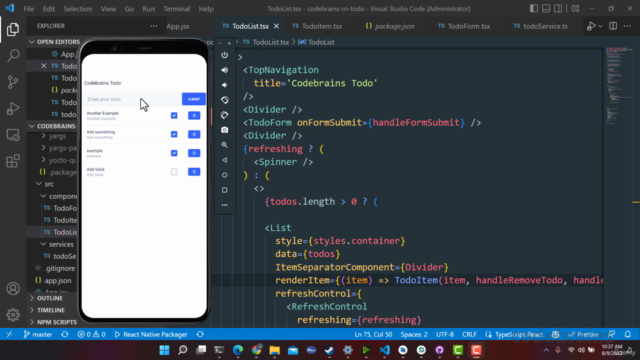Click emulator zoom magnifier icon
Image resolution: width=640 pixels, height=360 pixels.
tap(224, 145)
